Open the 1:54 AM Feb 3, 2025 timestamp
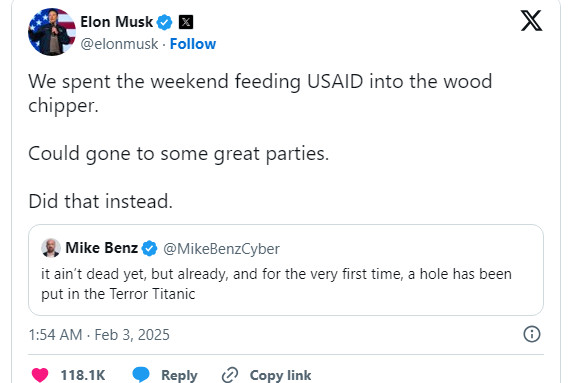Screen dimensions: 574x383 click(99, 335)
